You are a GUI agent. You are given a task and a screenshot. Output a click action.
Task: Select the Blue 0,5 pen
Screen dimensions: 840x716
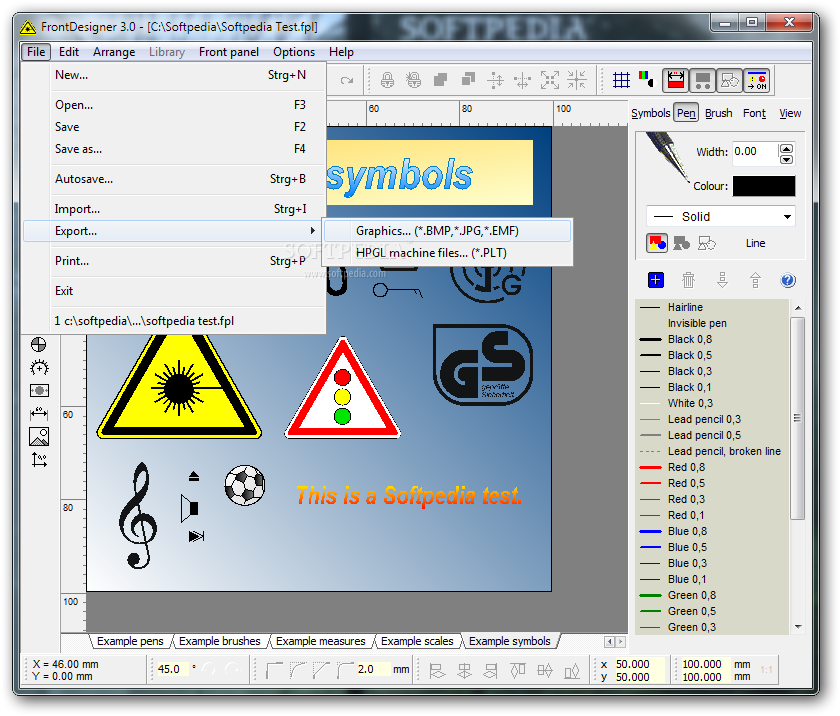click(712, 547)
